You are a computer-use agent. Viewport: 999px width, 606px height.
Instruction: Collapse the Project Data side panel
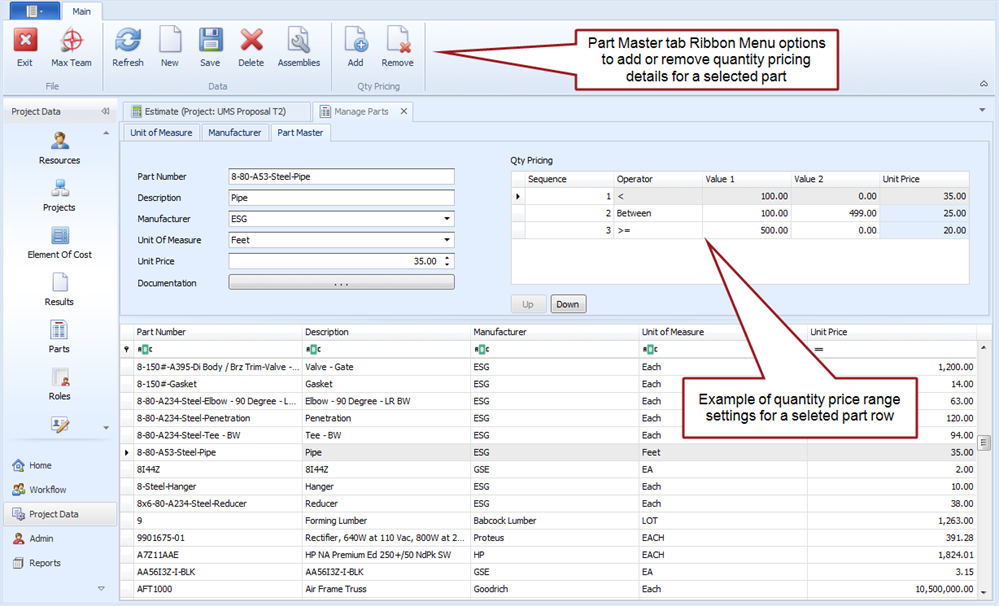click(x=105, y=112)
